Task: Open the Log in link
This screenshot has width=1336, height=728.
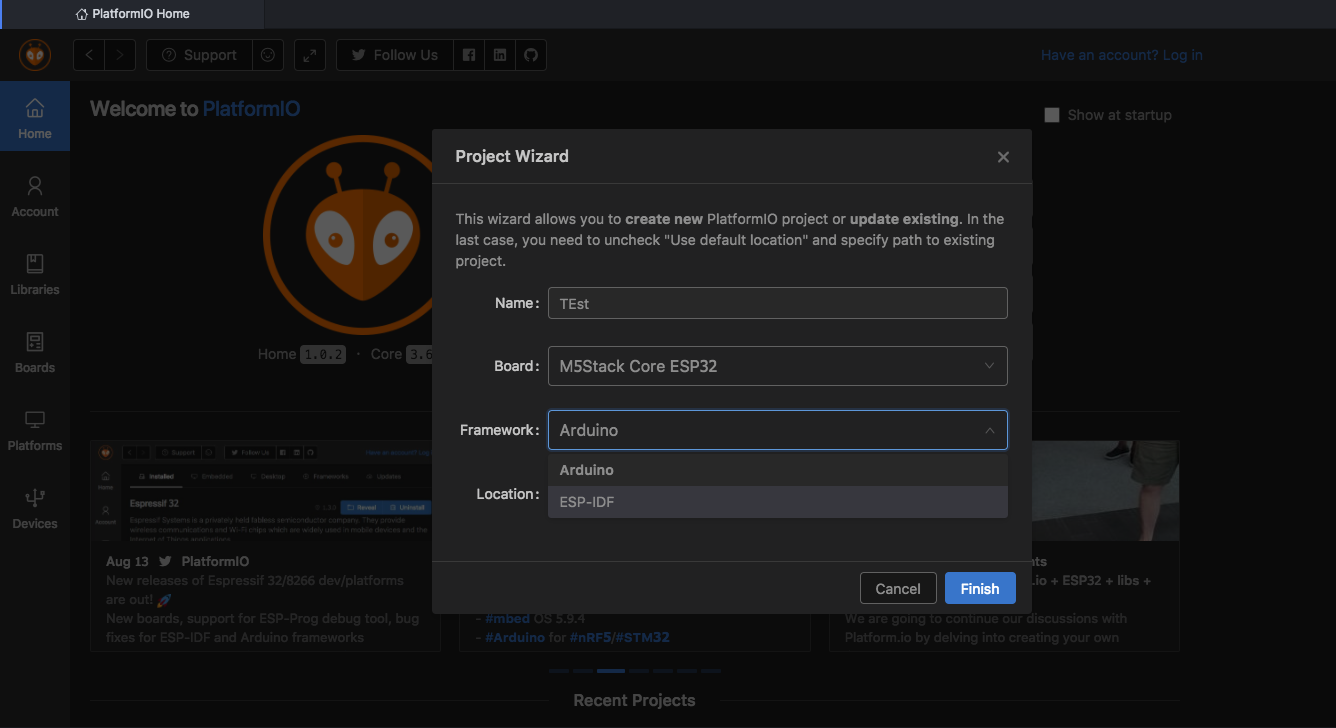Action: pos(1182,55)
